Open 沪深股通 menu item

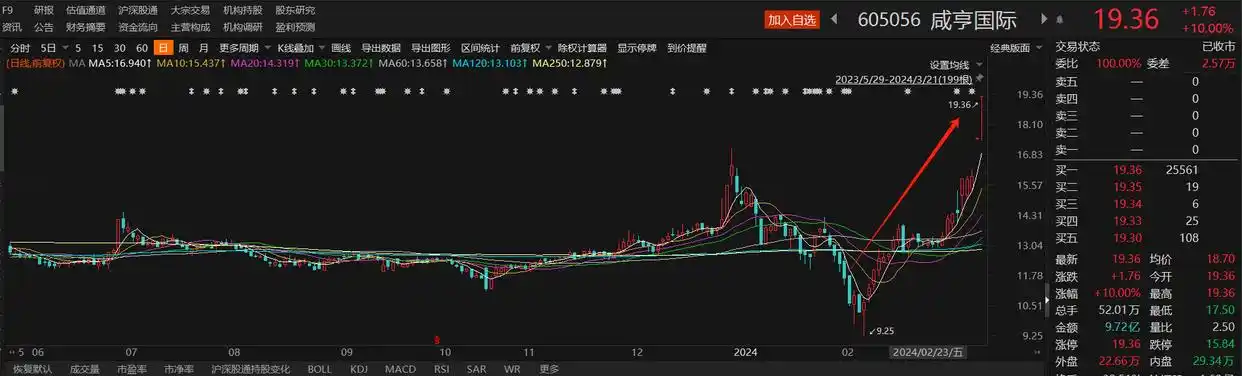(138, 10)
